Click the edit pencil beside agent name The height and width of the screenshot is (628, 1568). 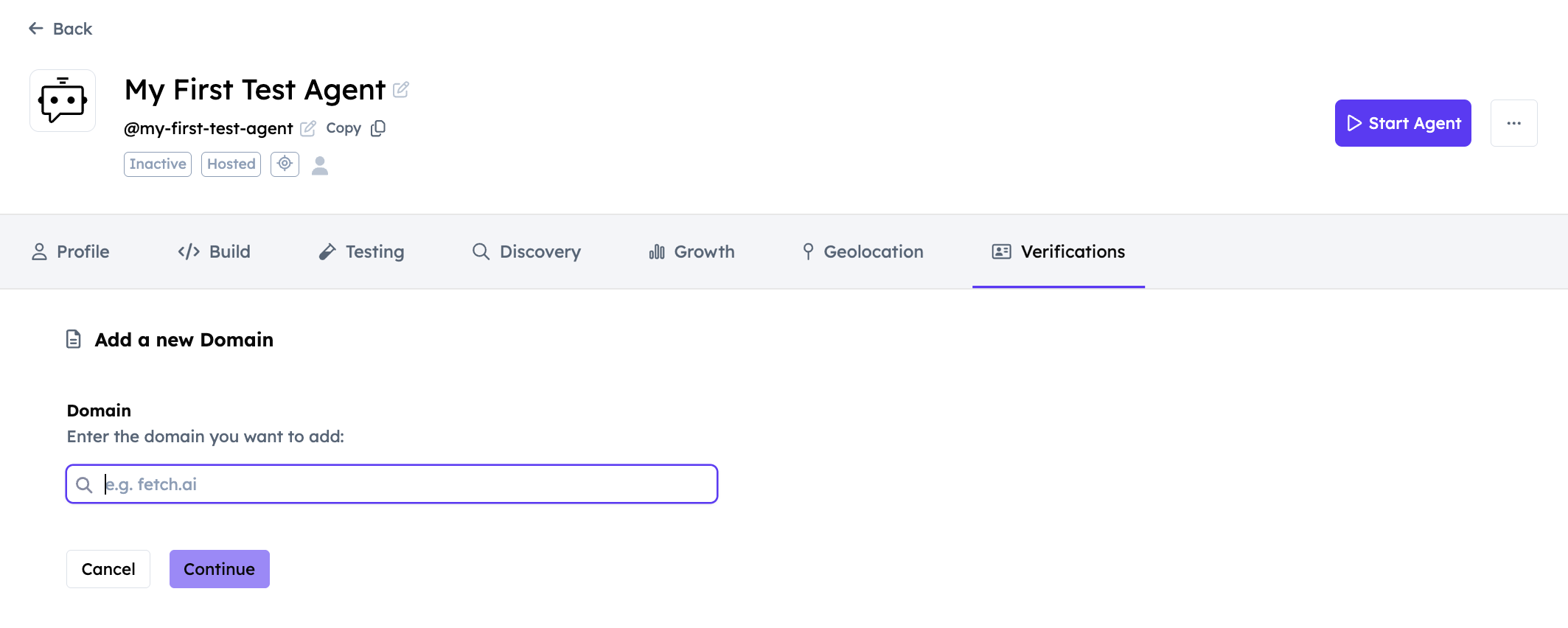[401, 90]
